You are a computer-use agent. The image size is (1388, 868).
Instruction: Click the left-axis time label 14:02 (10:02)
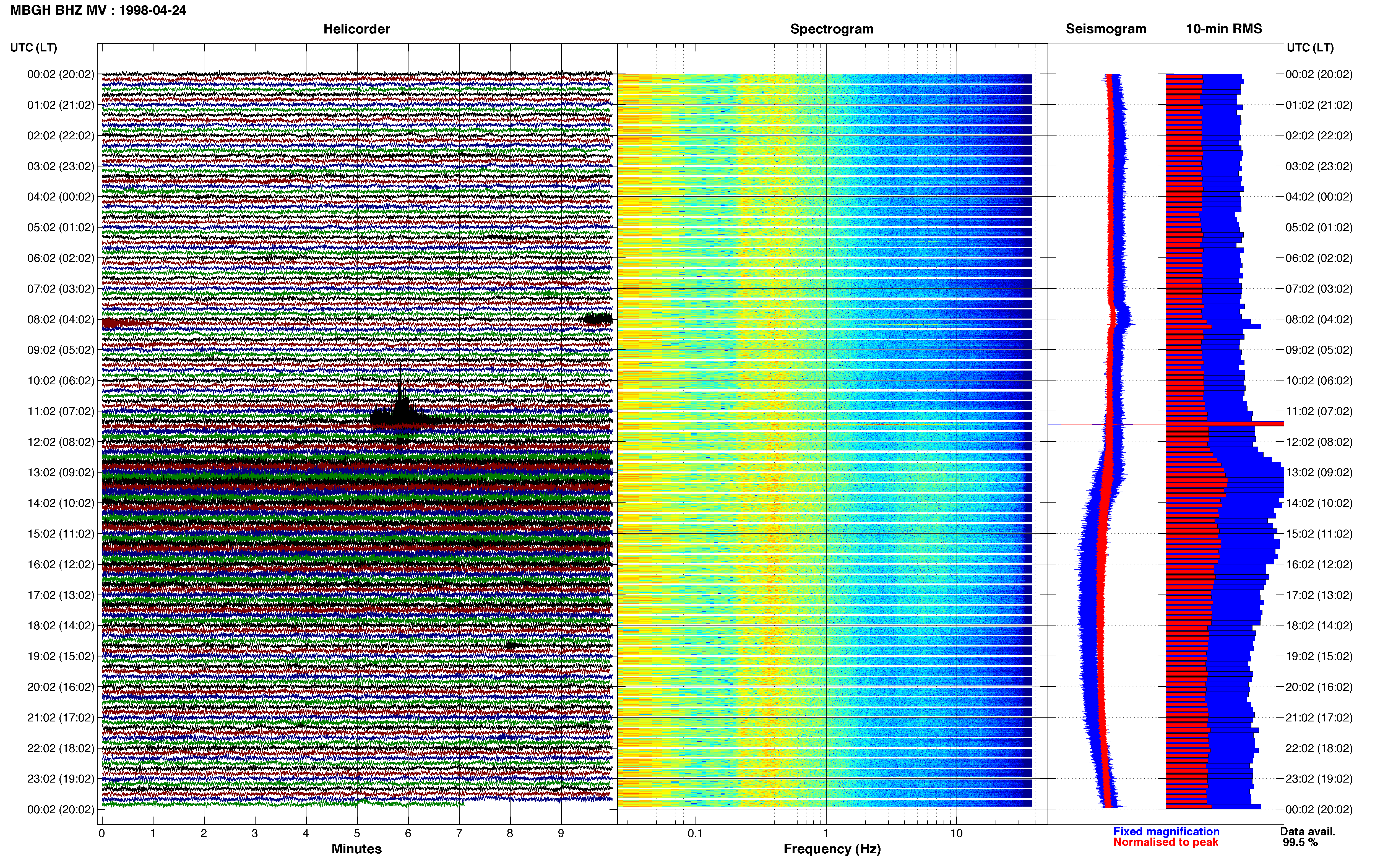pos(60,503)
